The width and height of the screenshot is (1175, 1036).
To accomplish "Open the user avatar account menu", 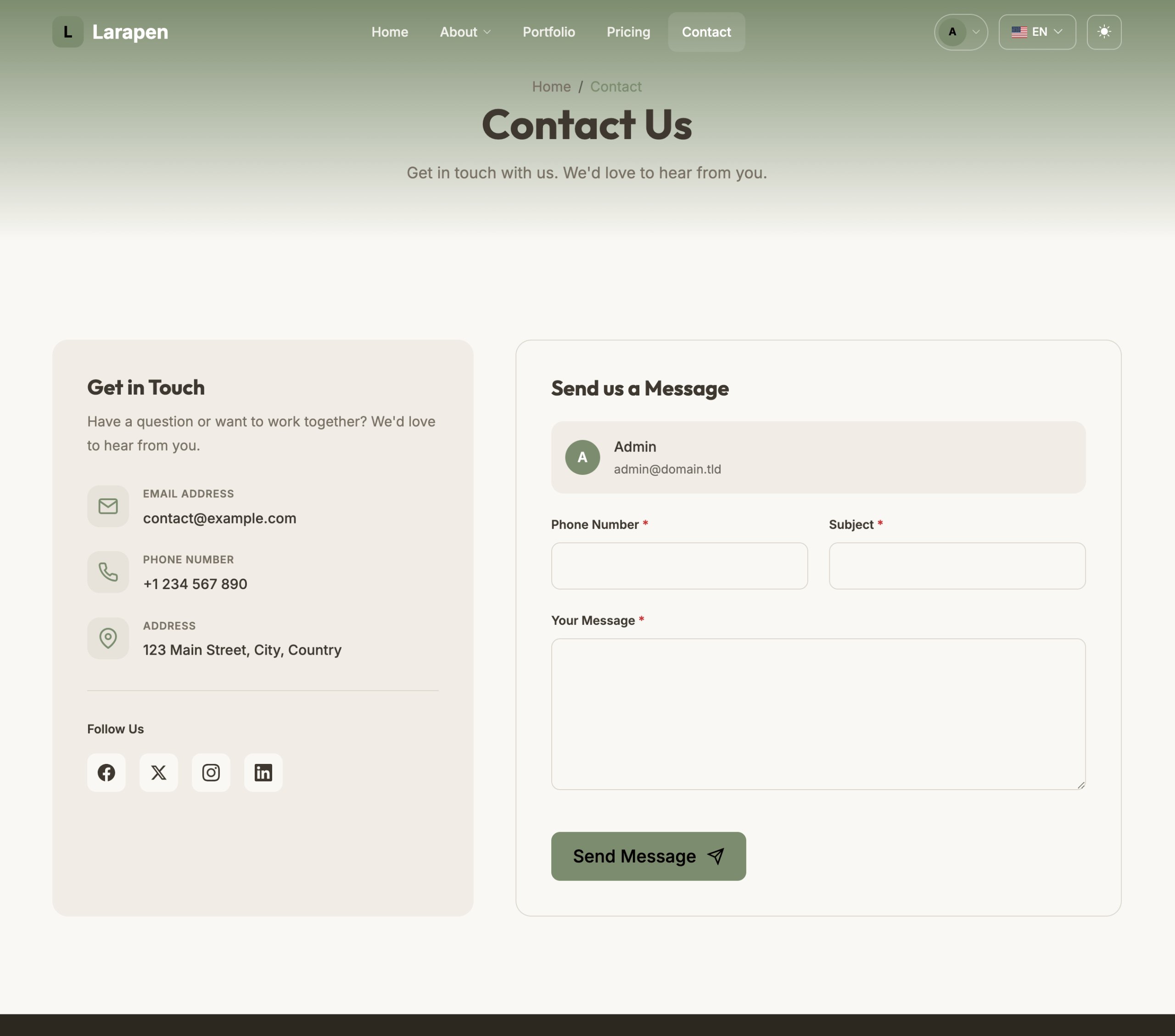I will [x=961, y=32].
